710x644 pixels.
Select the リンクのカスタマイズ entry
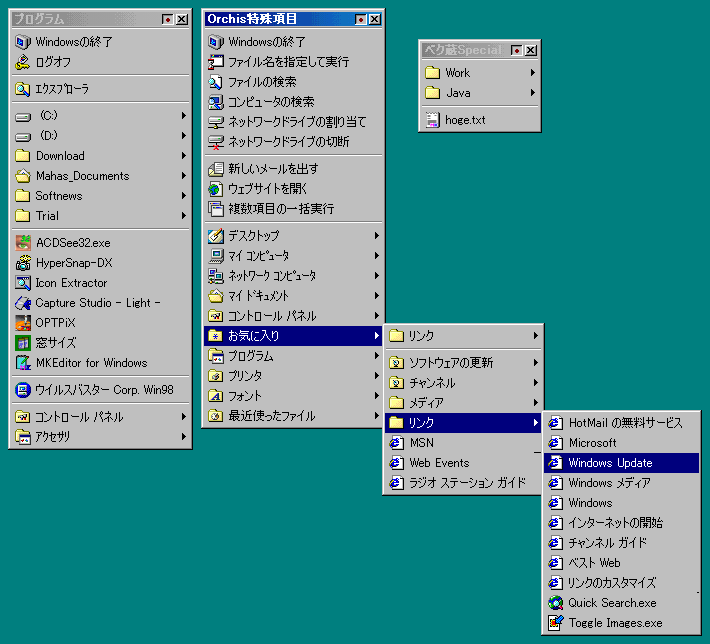click(621, 583)
